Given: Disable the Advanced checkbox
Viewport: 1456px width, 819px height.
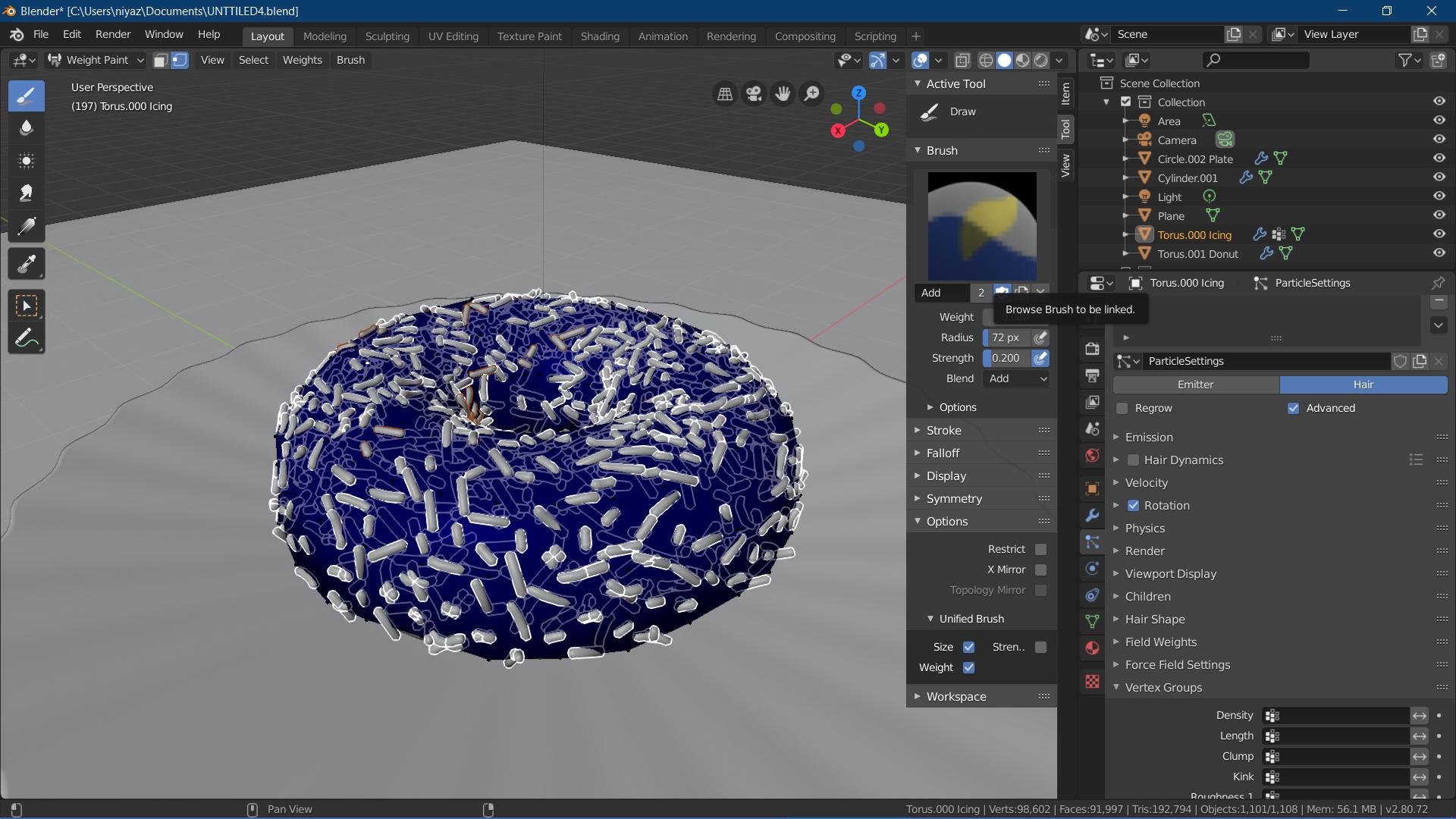Looking at the screenshot, I should (1294, 408).
